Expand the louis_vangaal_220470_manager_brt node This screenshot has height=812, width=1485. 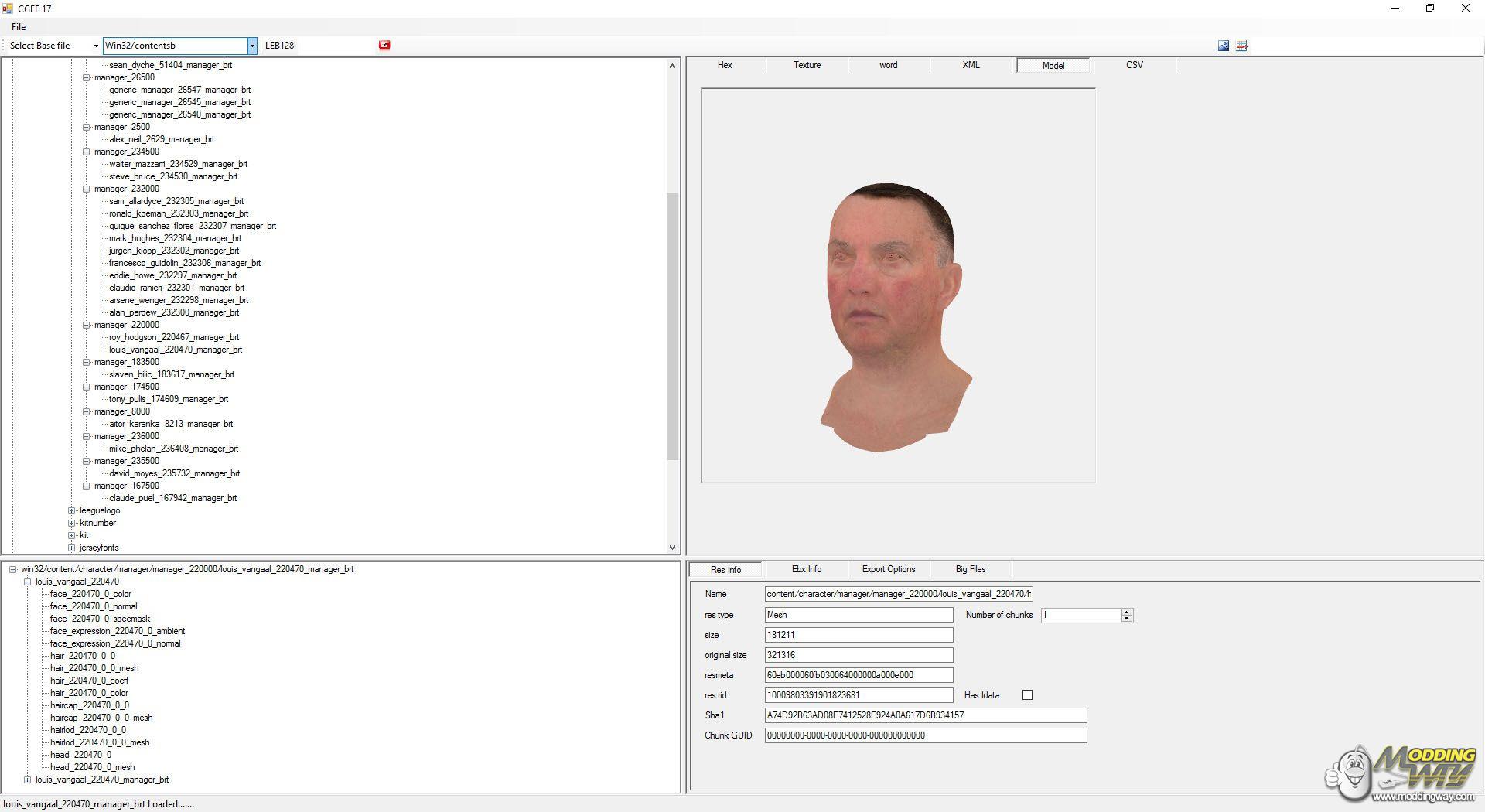28,780
